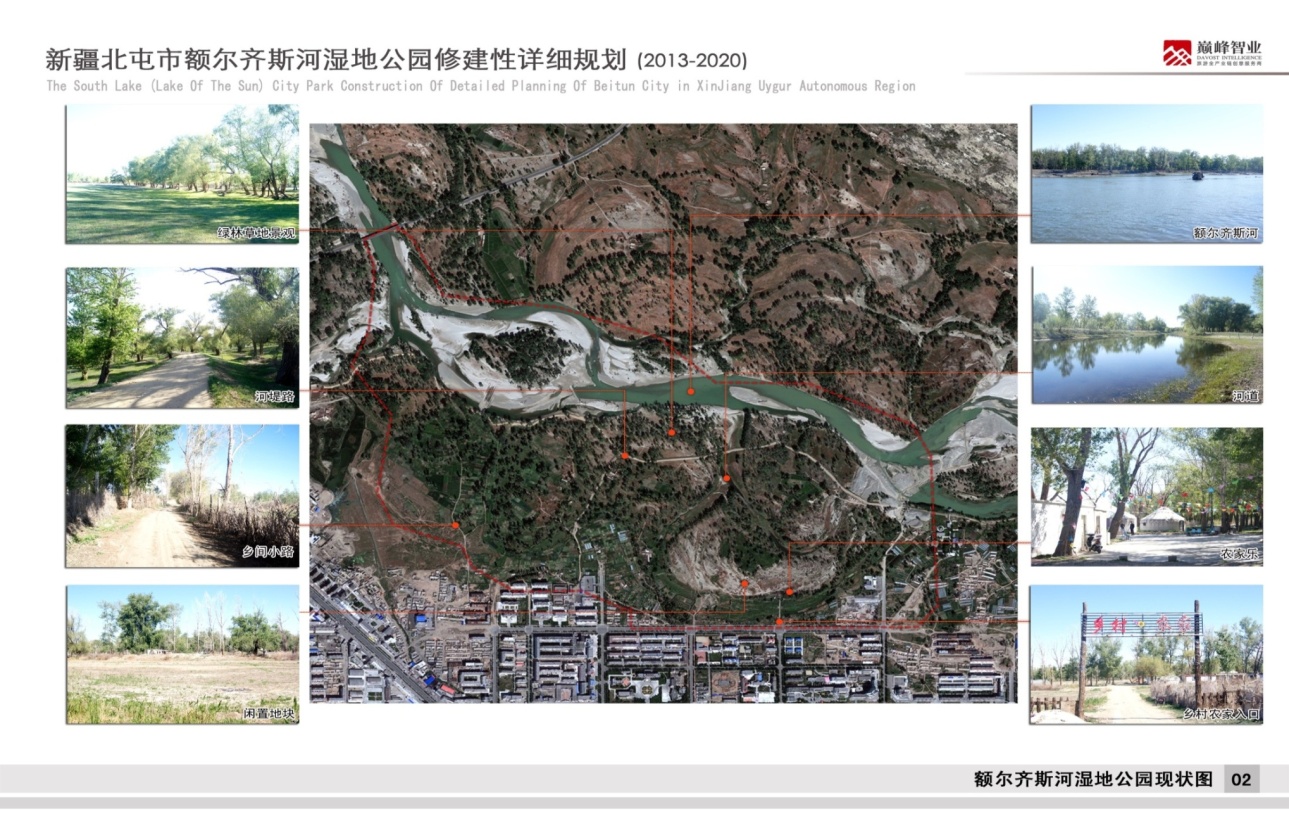The width and height of the screenshot is (1289, 821).
Task: Click the footer title 额尔齐斯河湿地公园现状图
Action: tap(1094, 780)
